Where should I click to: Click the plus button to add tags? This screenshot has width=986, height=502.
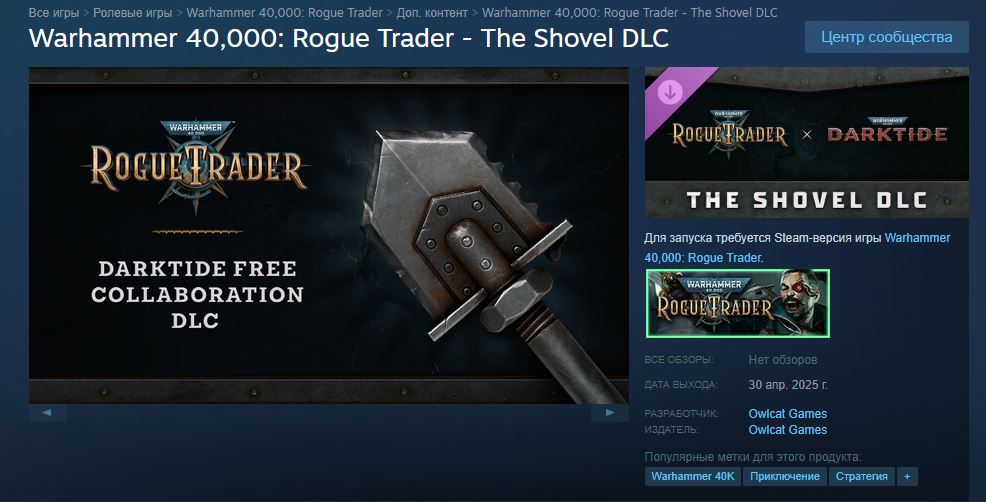(907, 476)
